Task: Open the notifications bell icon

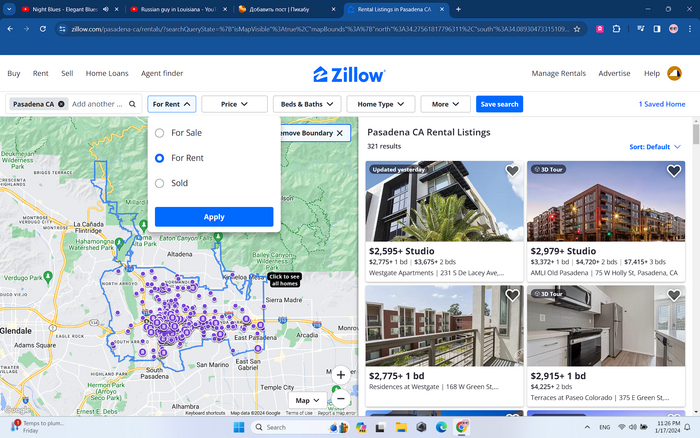Action: tap(688, 427)
